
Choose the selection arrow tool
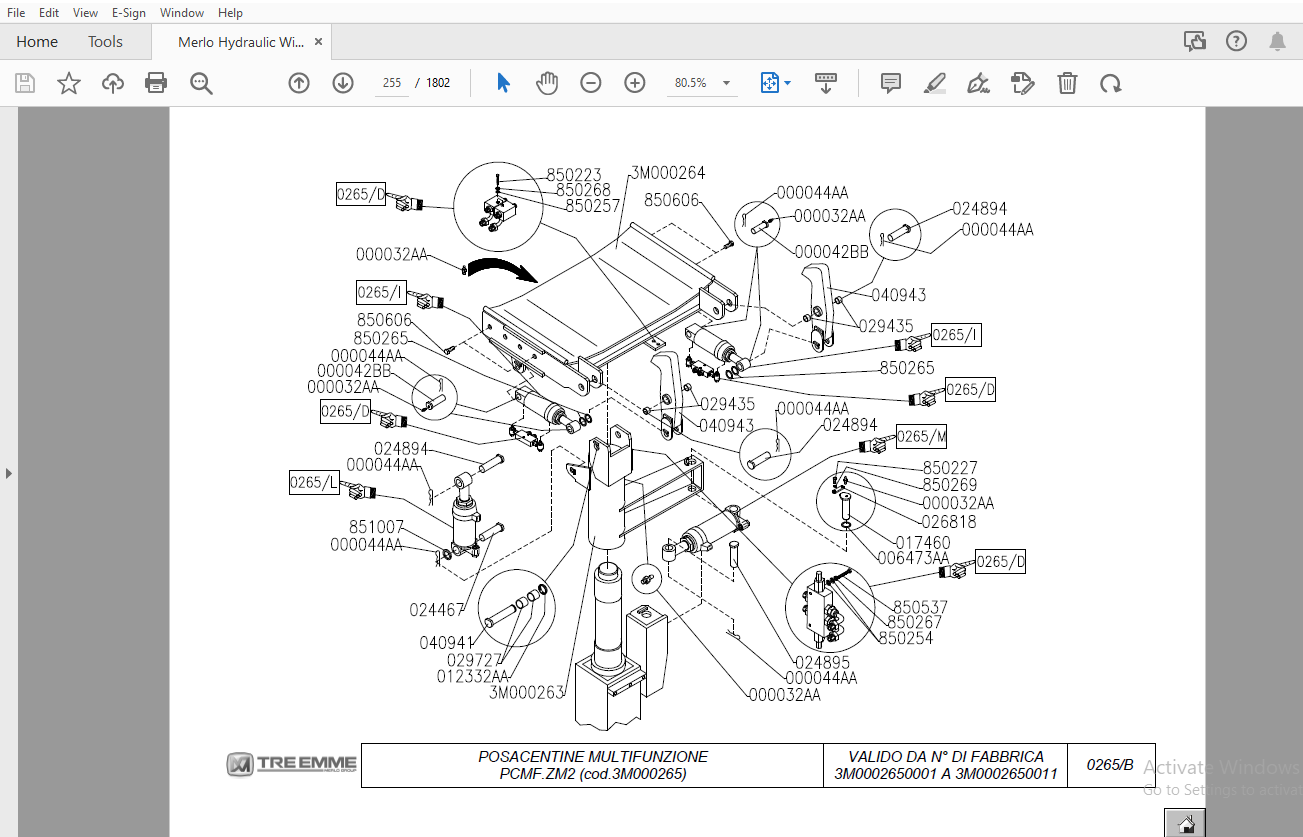pyautogui.click(x=503, y=83)
